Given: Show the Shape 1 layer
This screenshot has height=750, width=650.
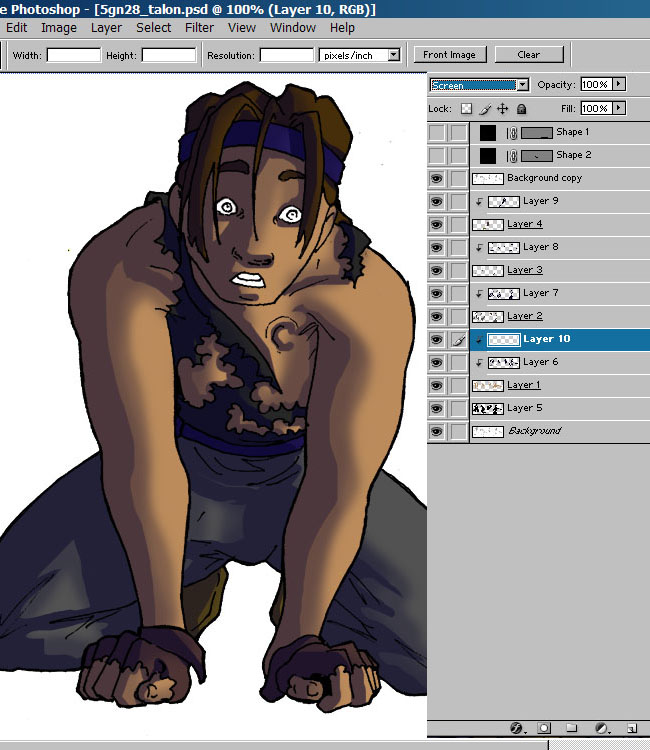Looking at the screenshot, I should [436, 132].
